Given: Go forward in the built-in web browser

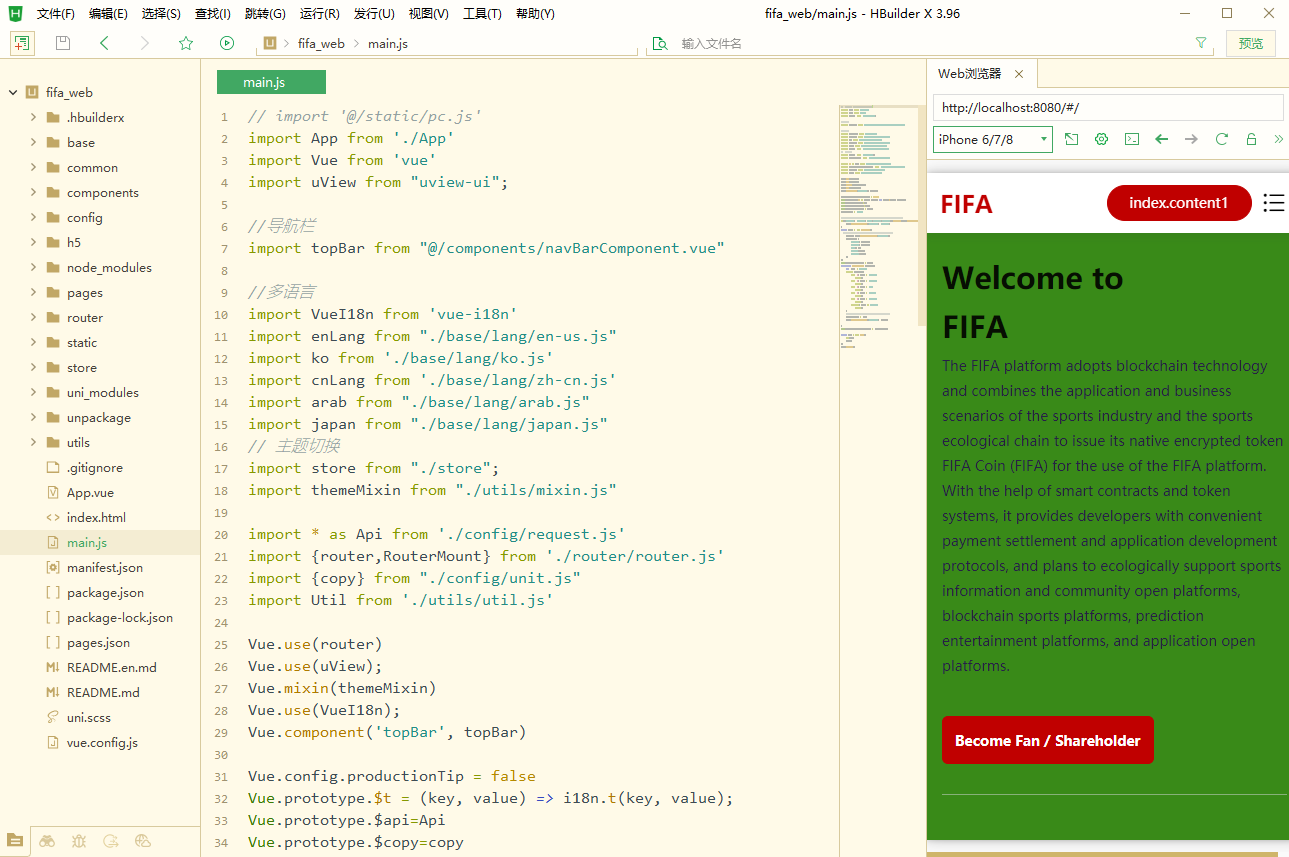Looking at the screenshot, I should tap(1191, 139).
